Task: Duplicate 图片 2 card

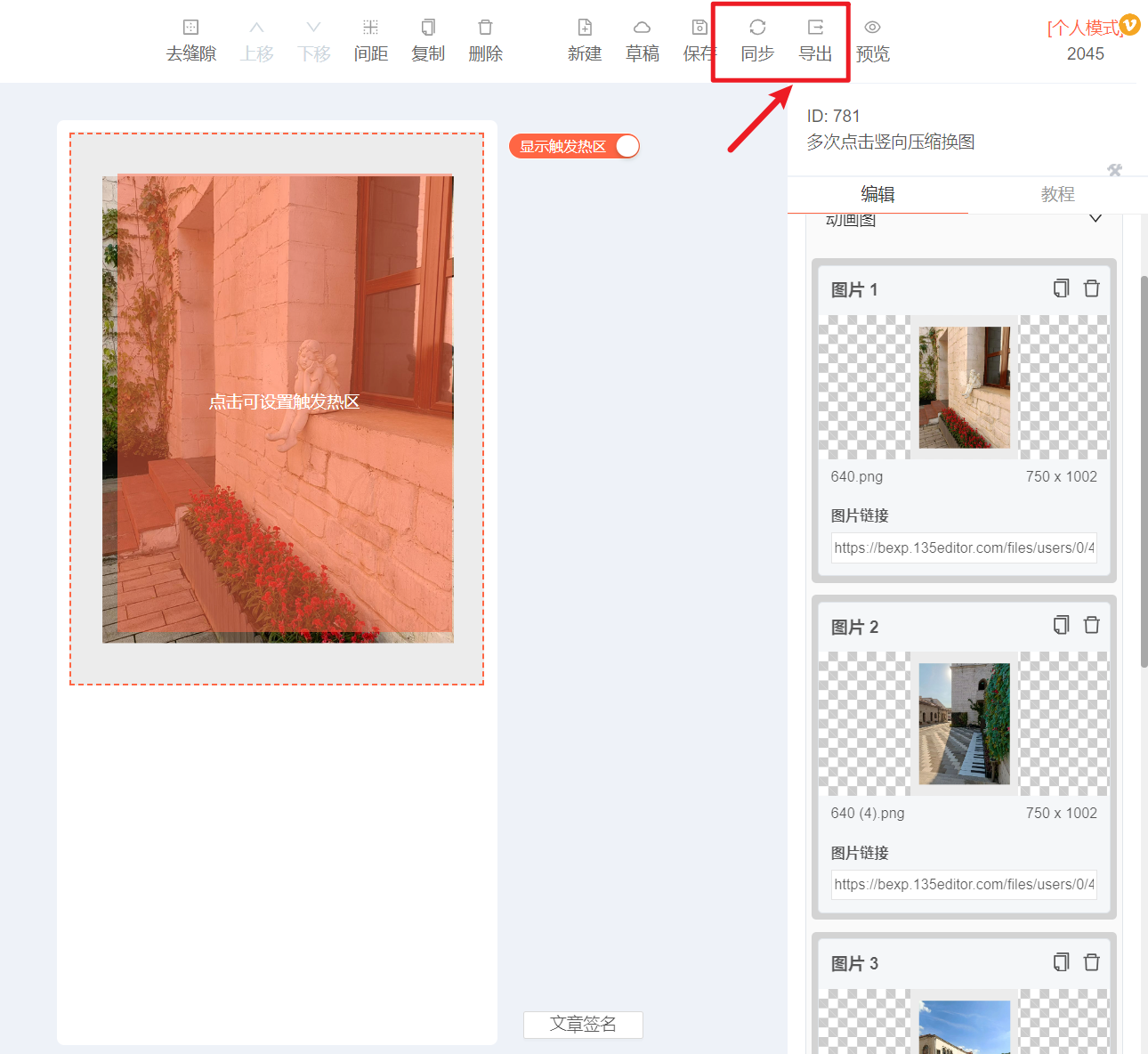Action: 1061,625
